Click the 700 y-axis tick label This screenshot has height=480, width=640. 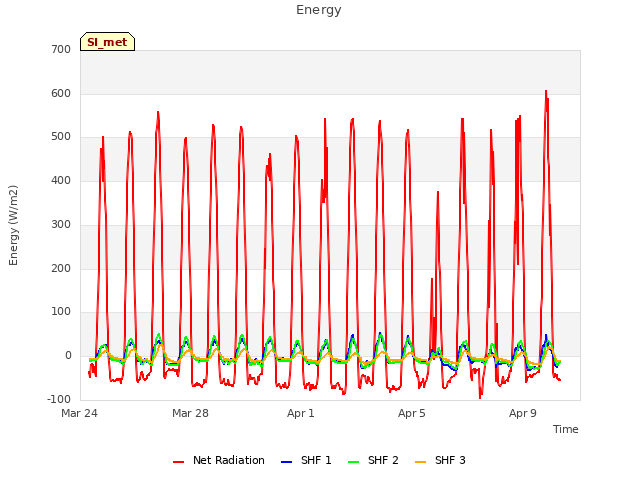pyautogui.click(x=61, y=49)
